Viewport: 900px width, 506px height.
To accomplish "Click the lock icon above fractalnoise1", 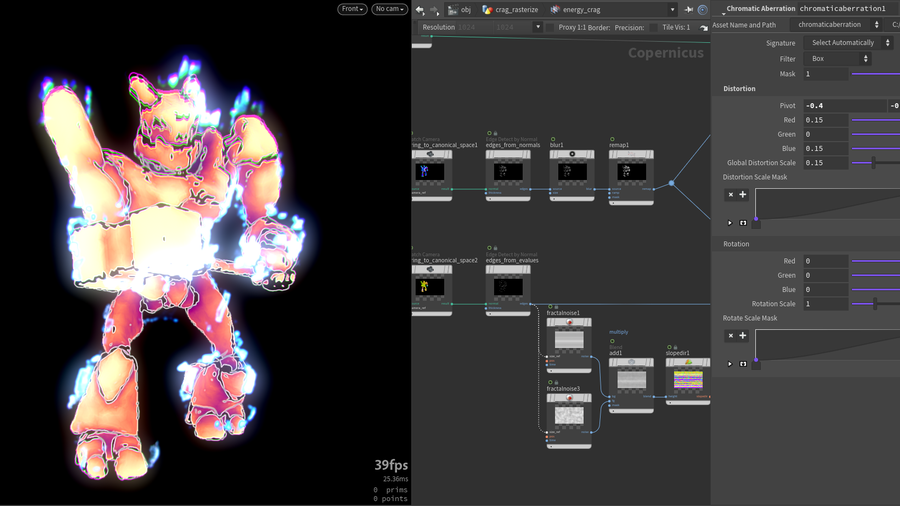I will click(556, 307).
